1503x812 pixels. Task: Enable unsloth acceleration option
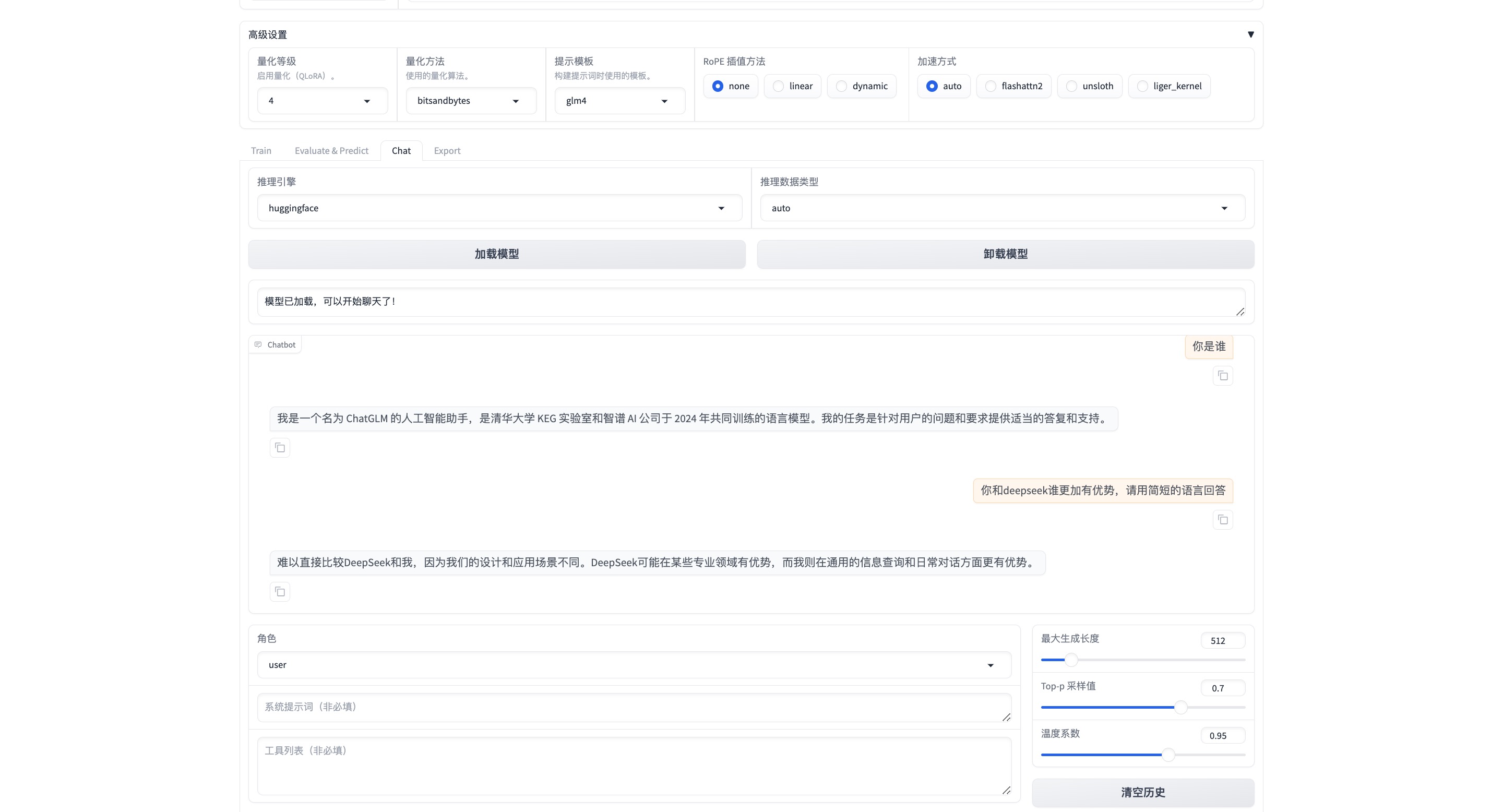tap(1071, 86)
